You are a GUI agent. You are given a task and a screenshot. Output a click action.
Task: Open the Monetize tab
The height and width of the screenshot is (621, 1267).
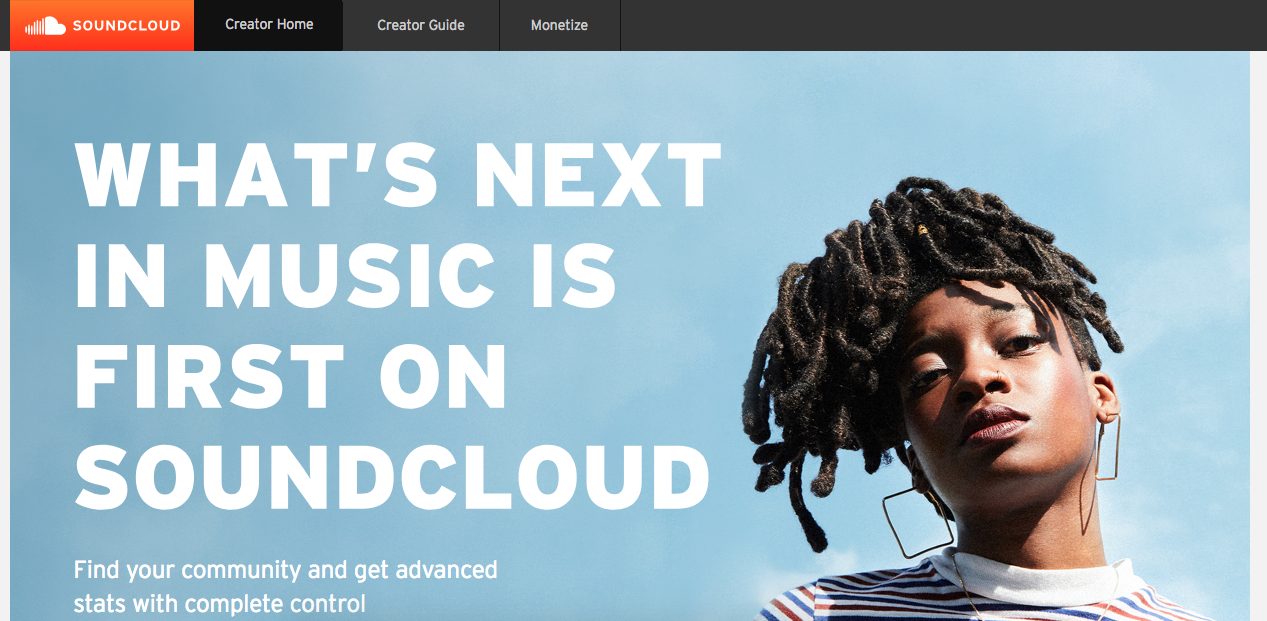[559, 25]
